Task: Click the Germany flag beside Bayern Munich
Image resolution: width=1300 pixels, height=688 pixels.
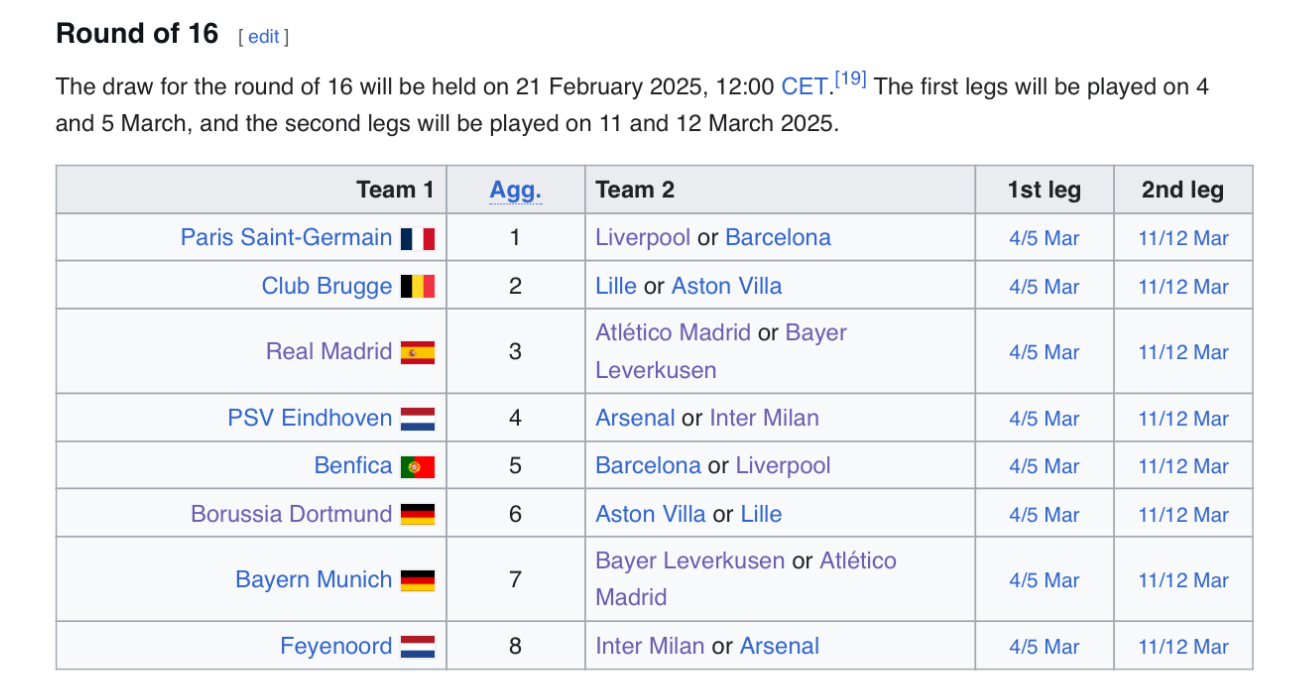Action: 417,580
